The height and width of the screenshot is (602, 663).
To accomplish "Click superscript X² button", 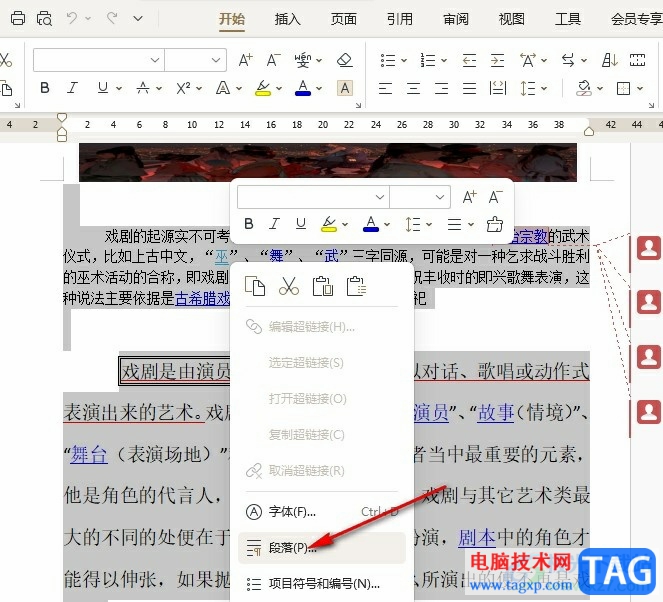I will click(183, 88).
